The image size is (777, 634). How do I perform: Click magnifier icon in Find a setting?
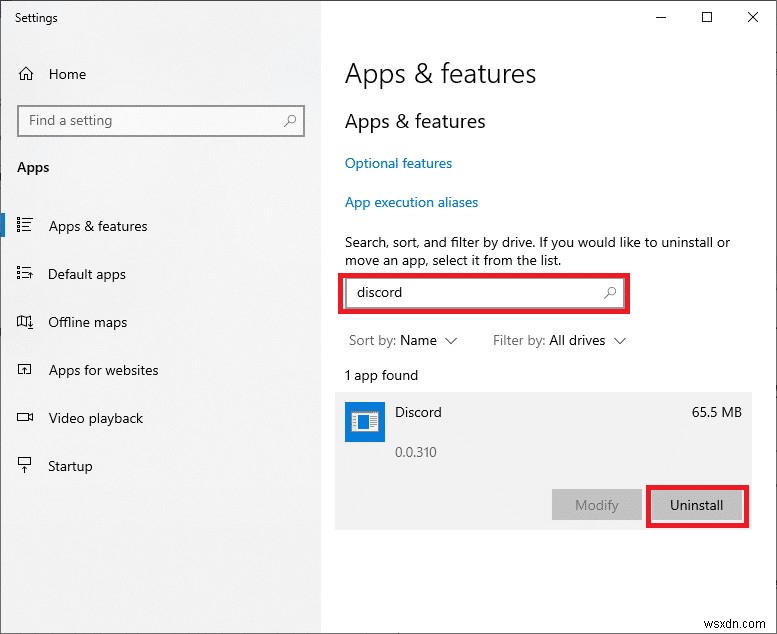(x=290, y=121)
